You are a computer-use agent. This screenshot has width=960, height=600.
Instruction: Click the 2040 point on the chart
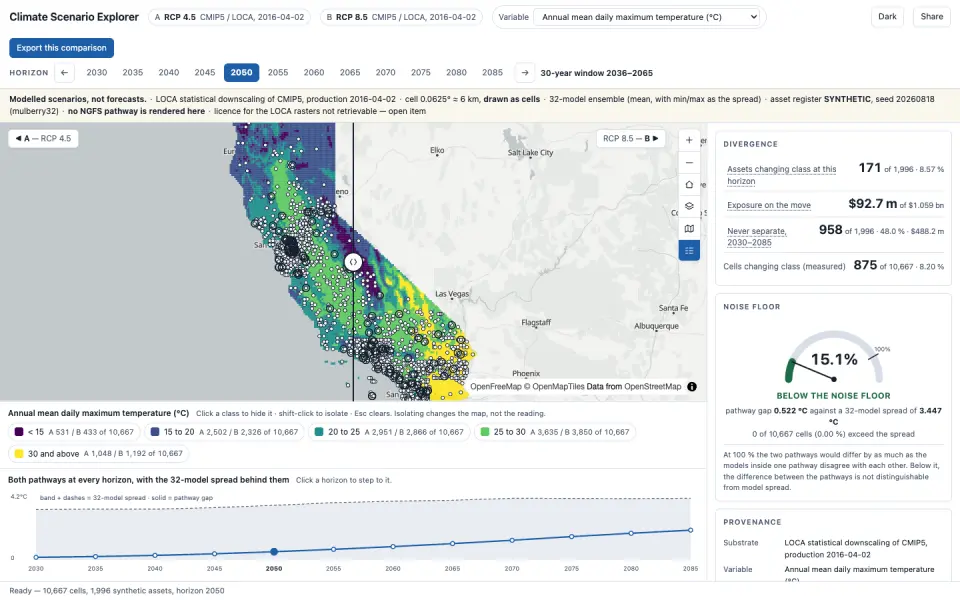tap(155, 555)
